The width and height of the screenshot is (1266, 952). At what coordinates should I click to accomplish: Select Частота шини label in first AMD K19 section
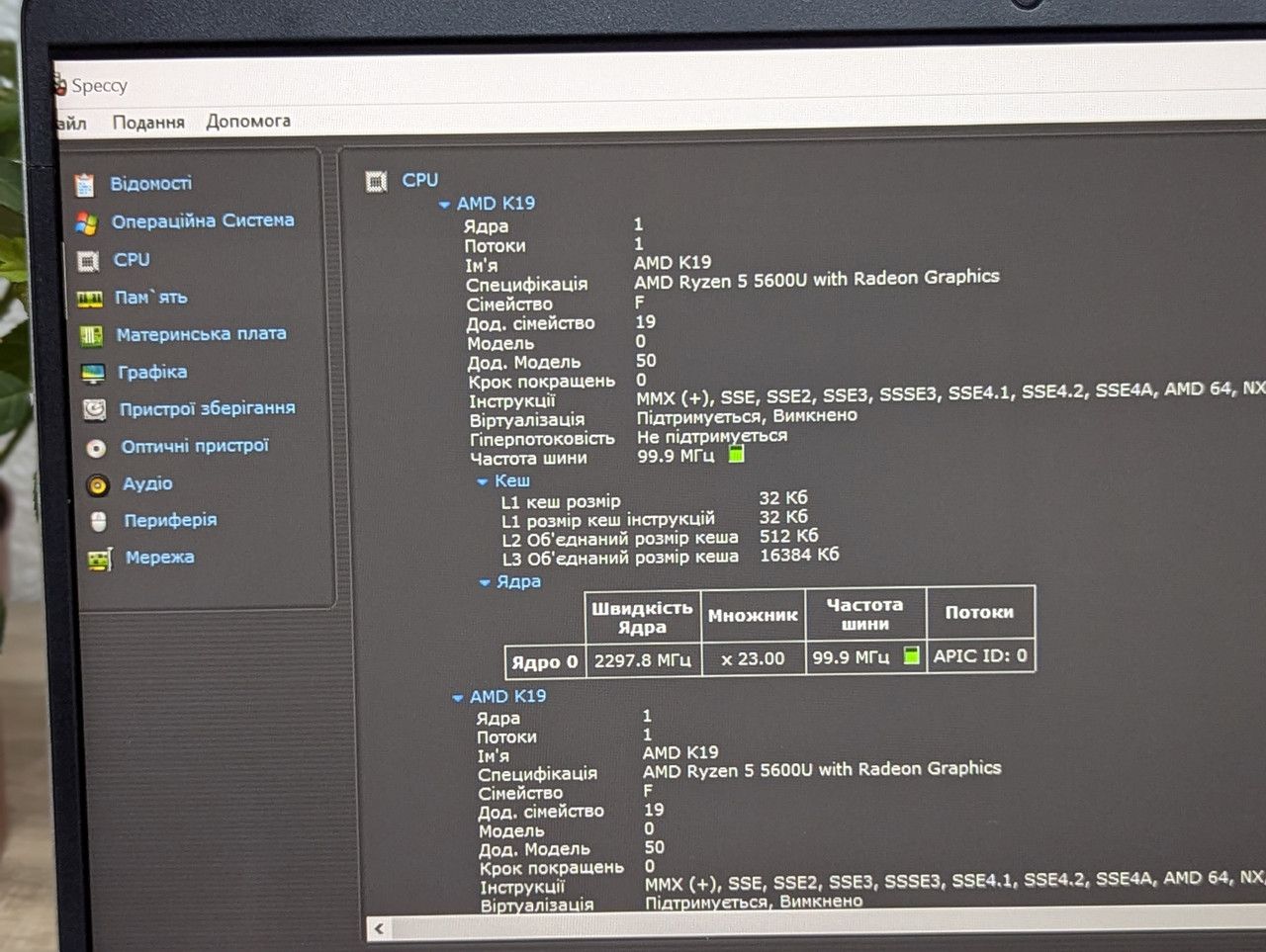tap(529, 459)
